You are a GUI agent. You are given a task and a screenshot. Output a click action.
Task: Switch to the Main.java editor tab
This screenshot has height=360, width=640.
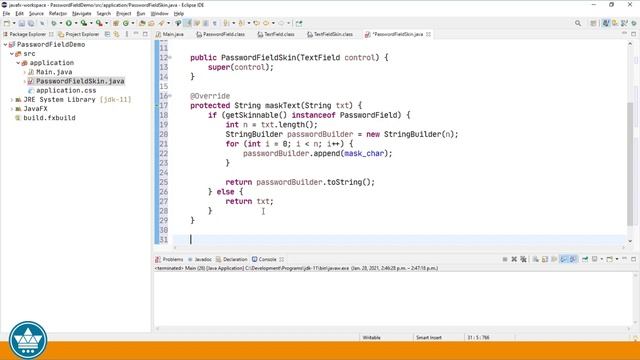pos(170,34)
